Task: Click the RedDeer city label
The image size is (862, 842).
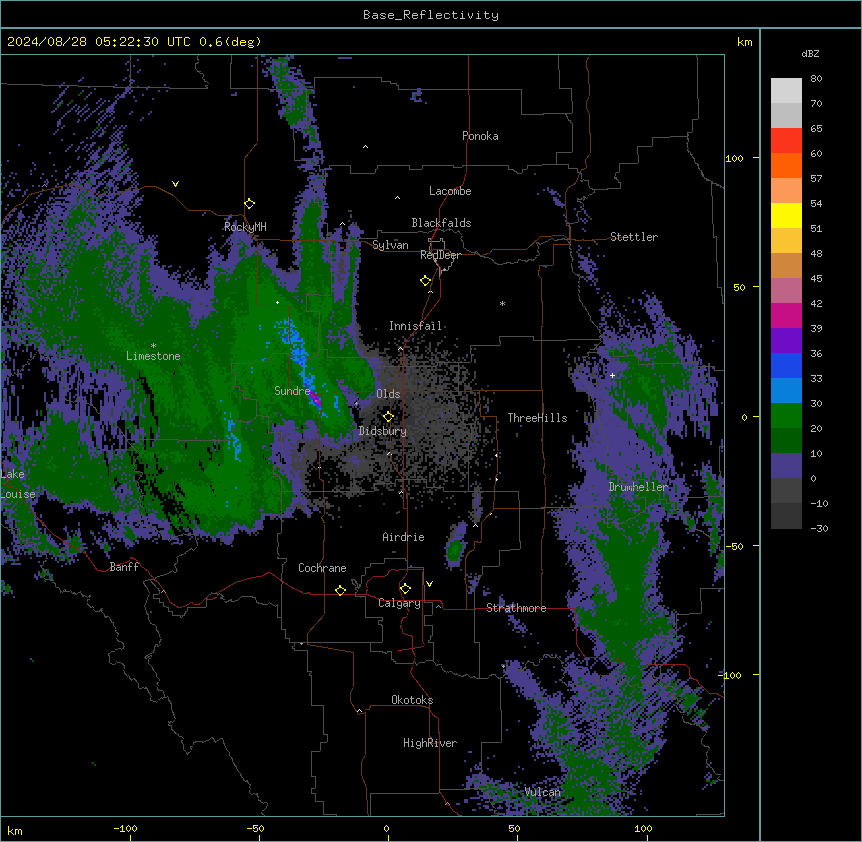Action: (440, 255)
